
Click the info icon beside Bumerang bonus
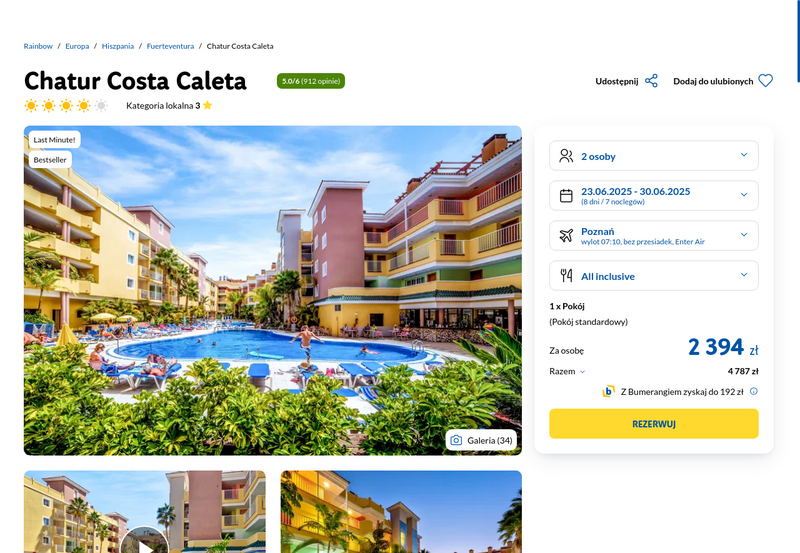(x=754, y=391)
